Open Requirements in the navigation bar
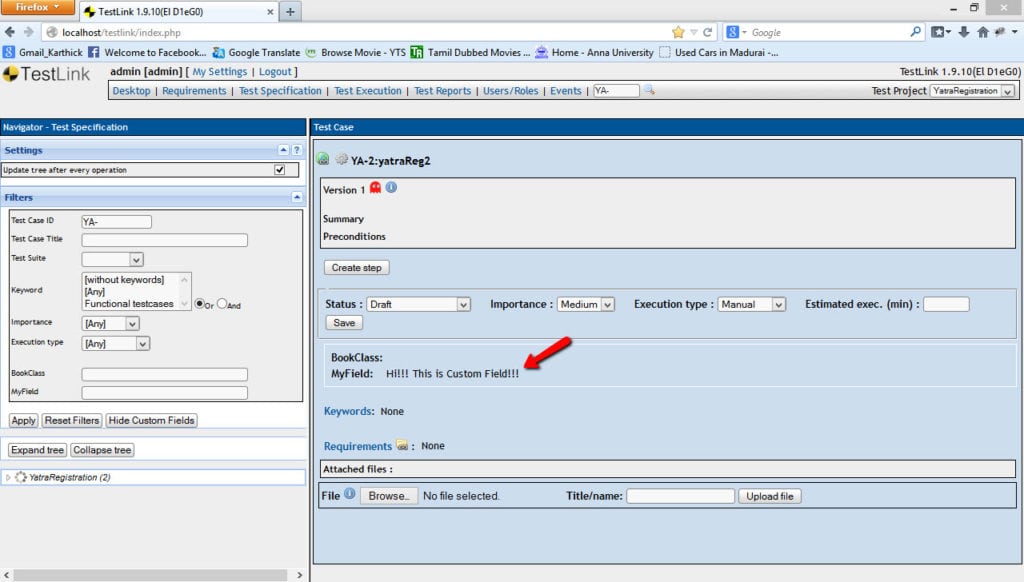This screenshot has height=582, width=1024. [194, 91]
